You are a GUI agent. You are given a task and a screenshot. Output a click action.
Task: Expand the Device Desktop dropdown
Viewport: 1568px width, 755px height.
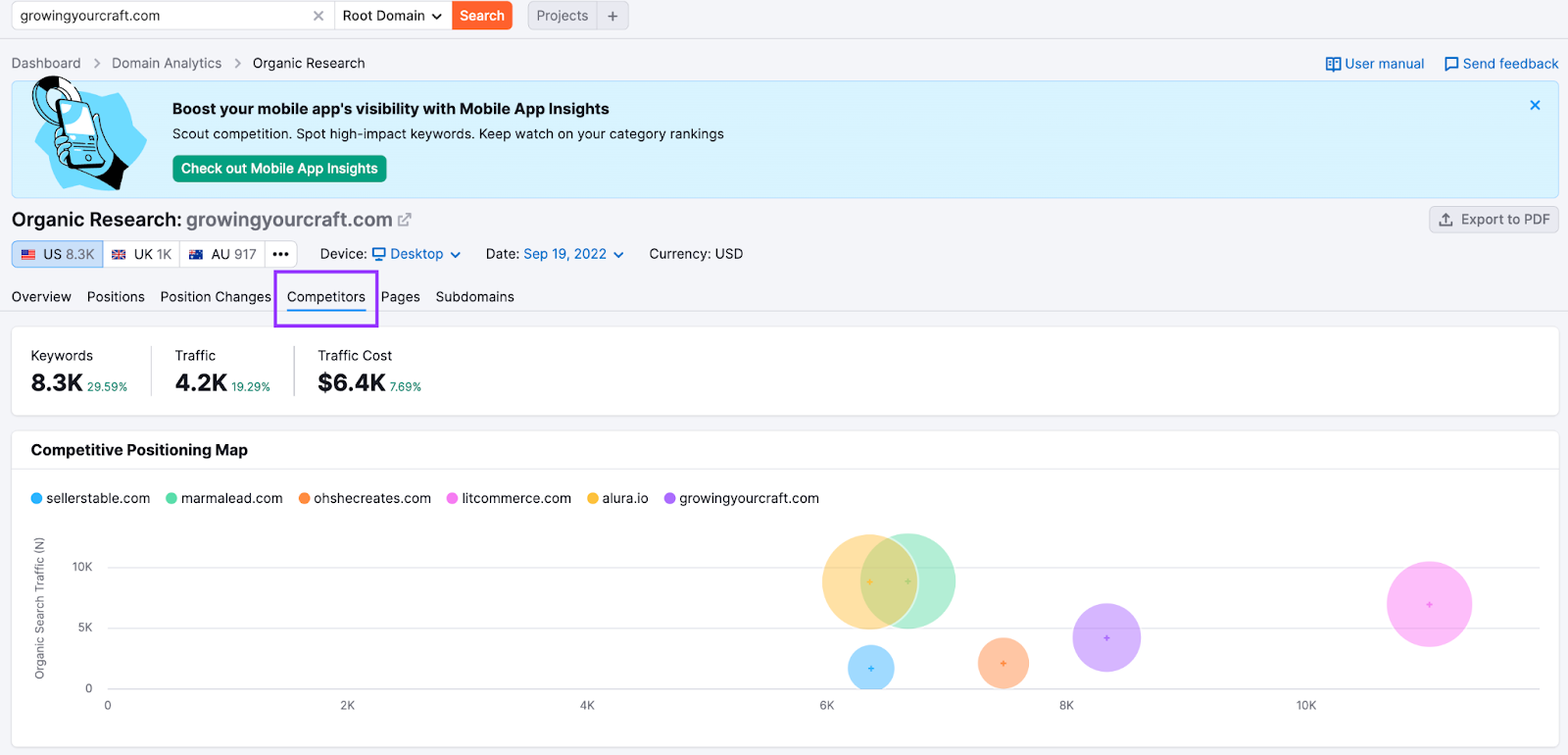pyautogui.click(x=416, y=254)
